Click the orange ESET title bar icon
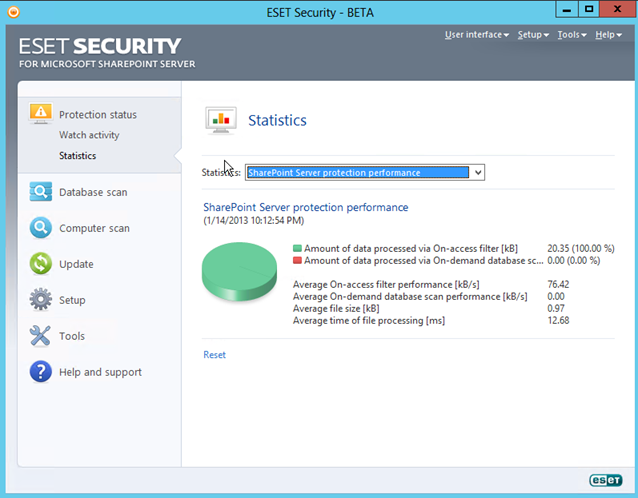Screen dimensions: 638x498 13,12
